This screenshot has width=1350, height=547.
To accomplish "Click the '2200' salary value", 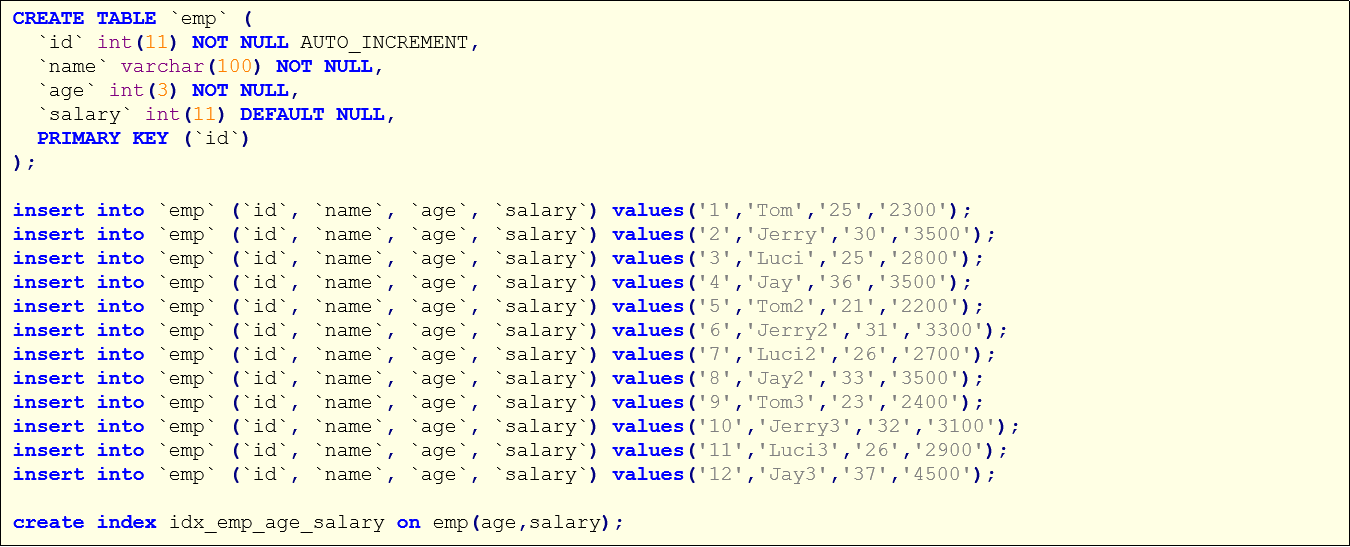I will coord(925,306).
